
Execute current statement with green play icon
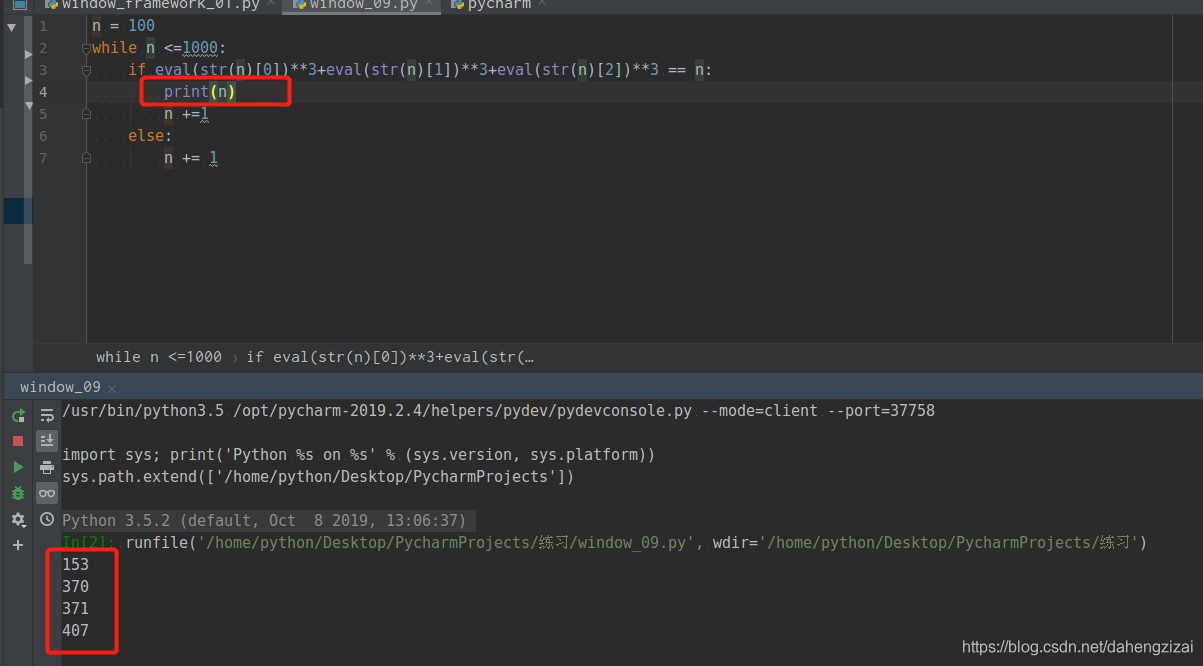coord(18,467)
